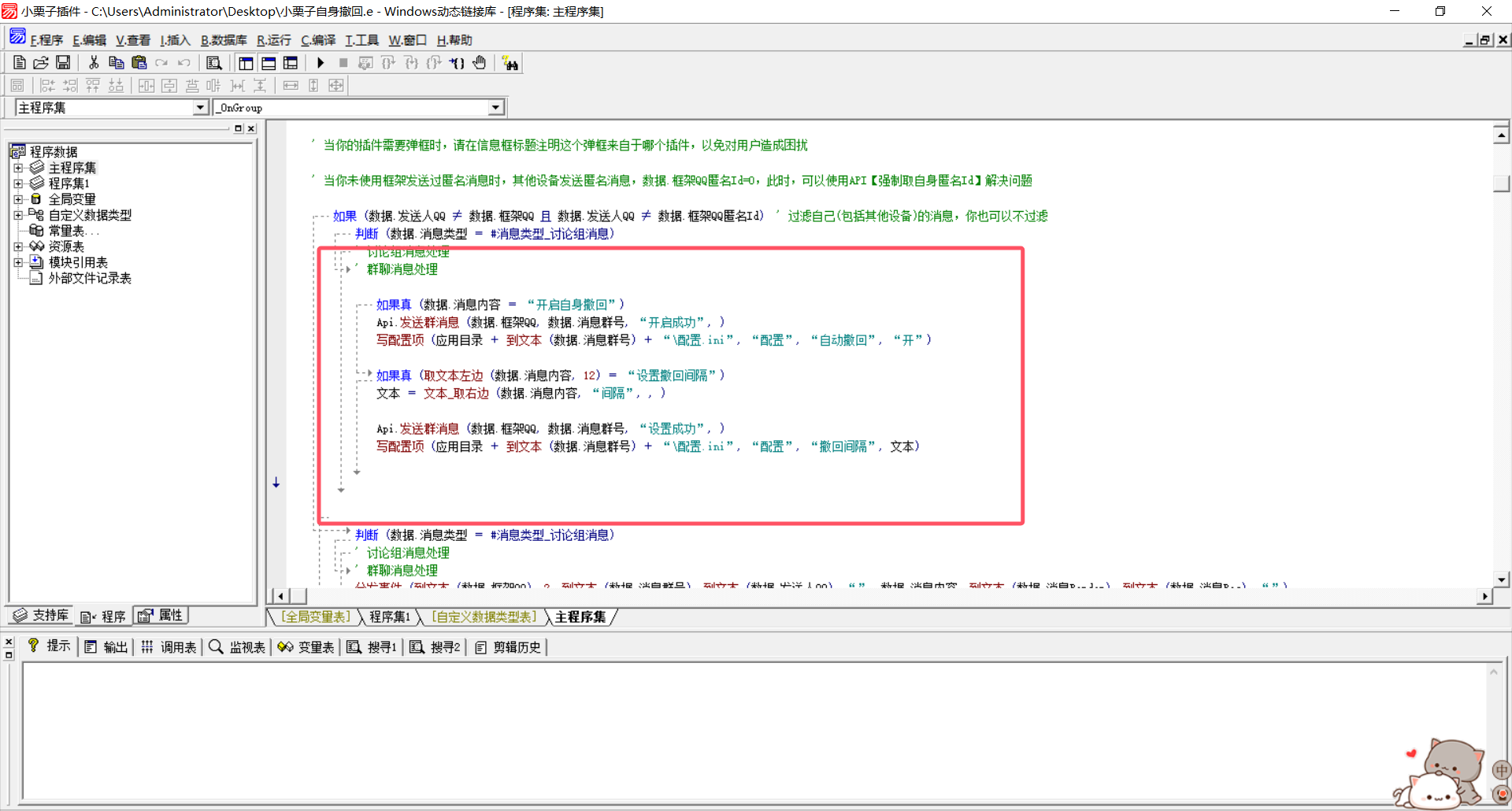Click the 输出 output panel button
Image resolution: width=1512 pixels, height=811 pixels.
coord(106,647)
